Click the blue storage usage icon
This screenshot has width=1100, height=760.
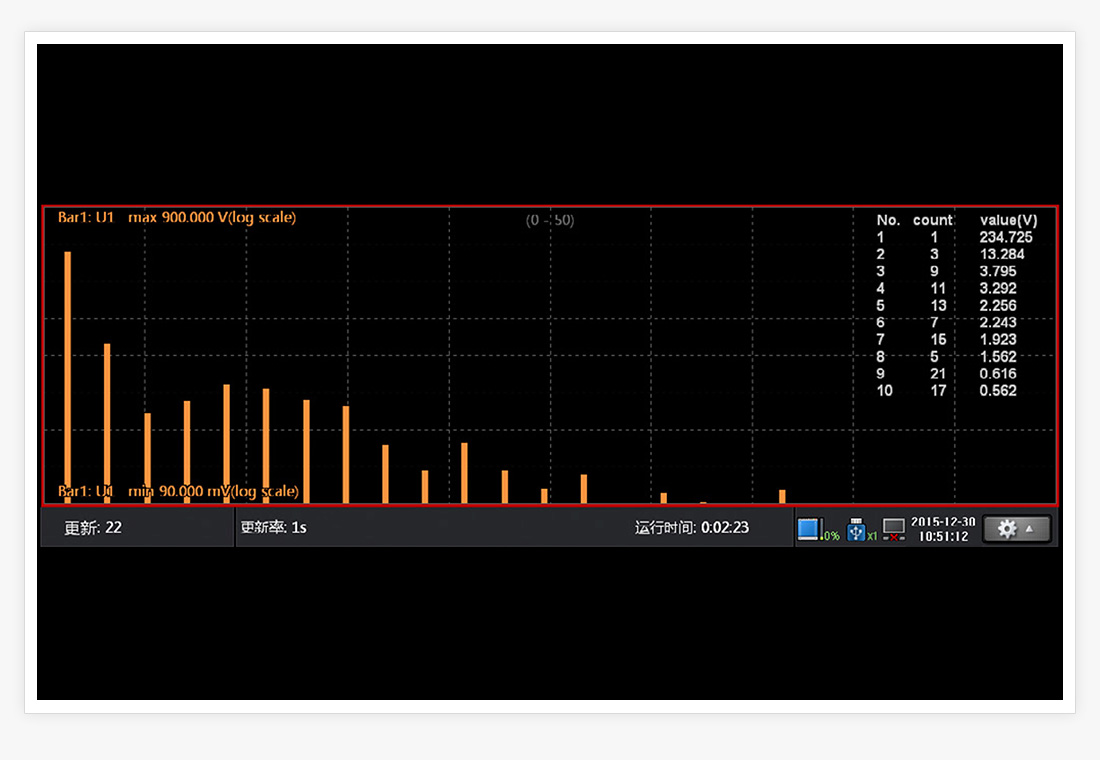coord(809,529)
